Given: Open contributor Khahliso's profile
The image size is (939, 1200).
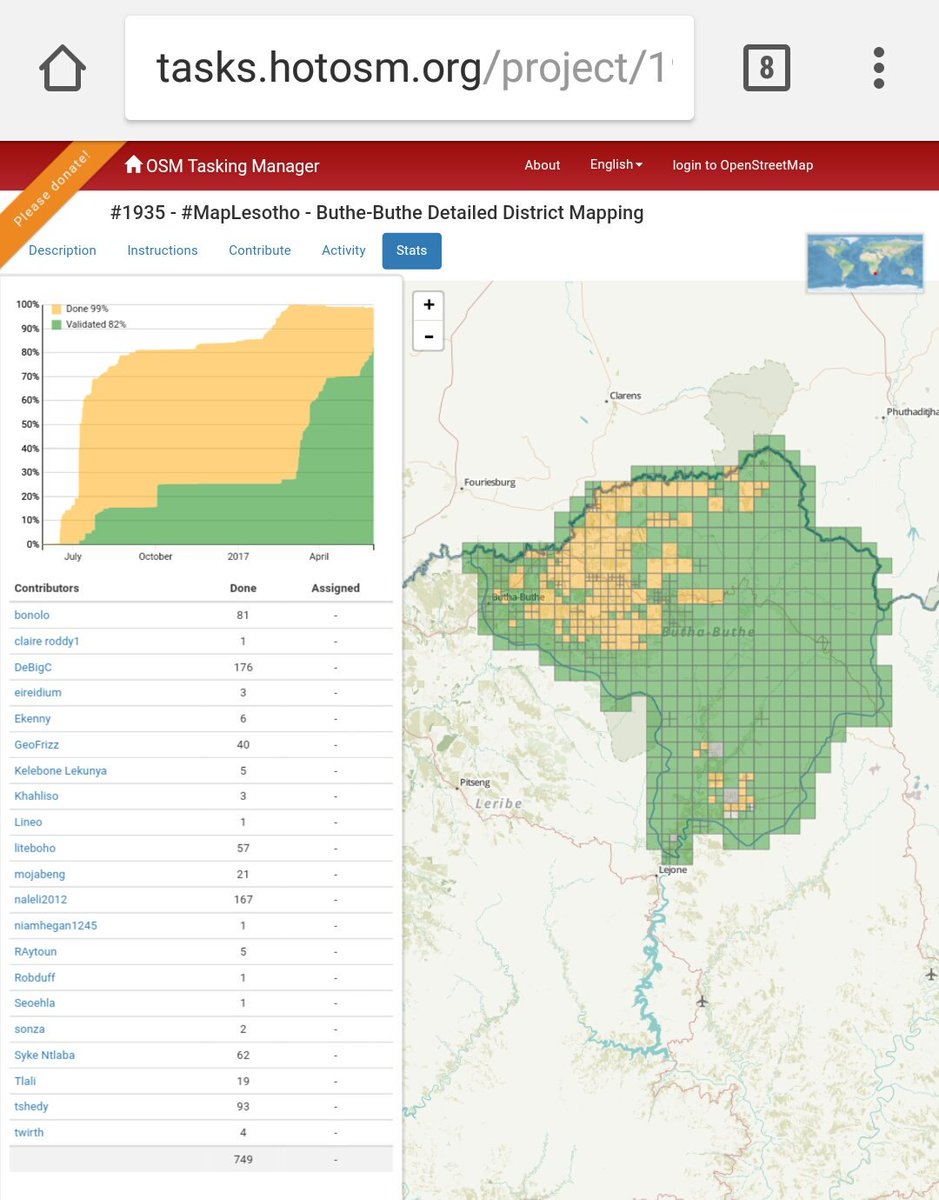Looking at the screenshot, I should click(36, 796).
